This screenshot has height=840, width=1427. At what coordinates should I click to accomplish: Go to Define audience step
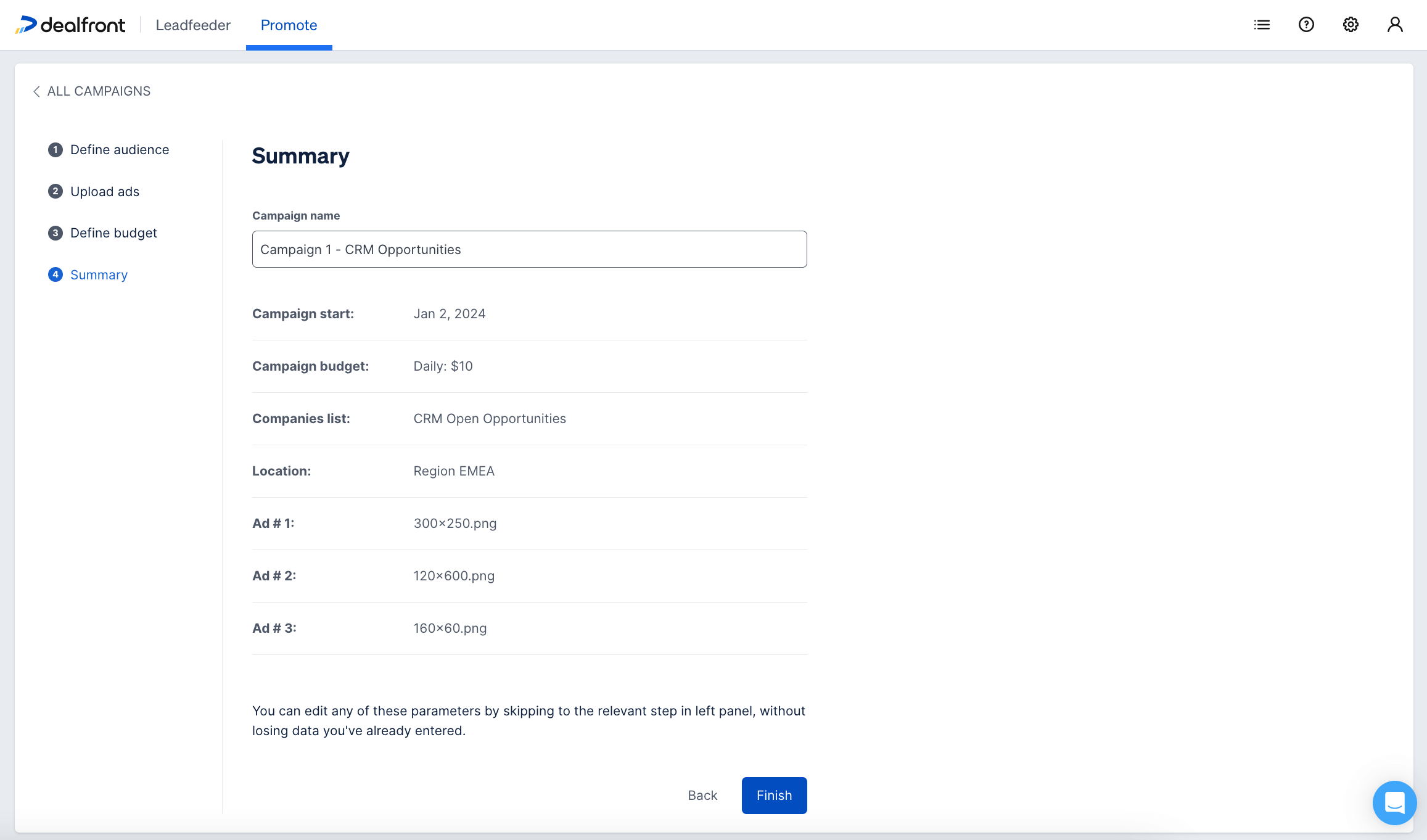[120, 150]
